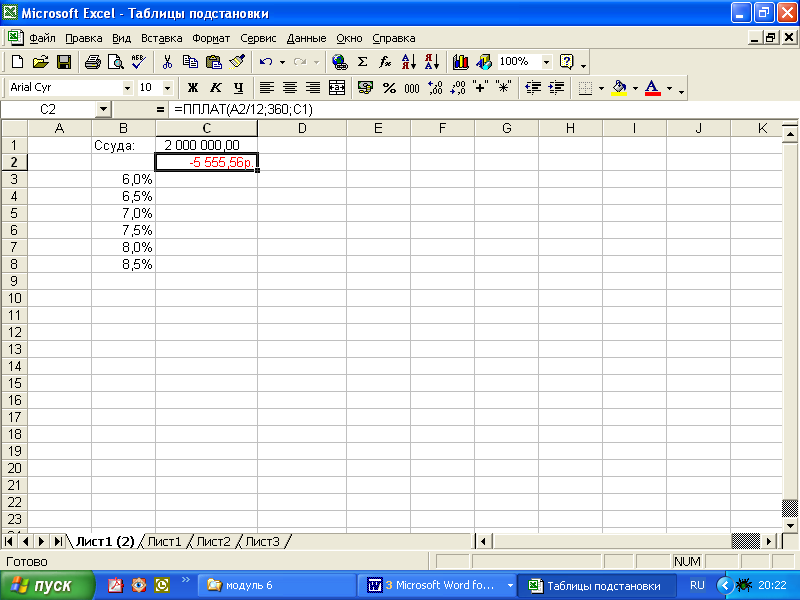Image resolution: width=800 pixels, height=600 pixels.
Task: Merge and center cells icon
Action: tap(337, 88)
